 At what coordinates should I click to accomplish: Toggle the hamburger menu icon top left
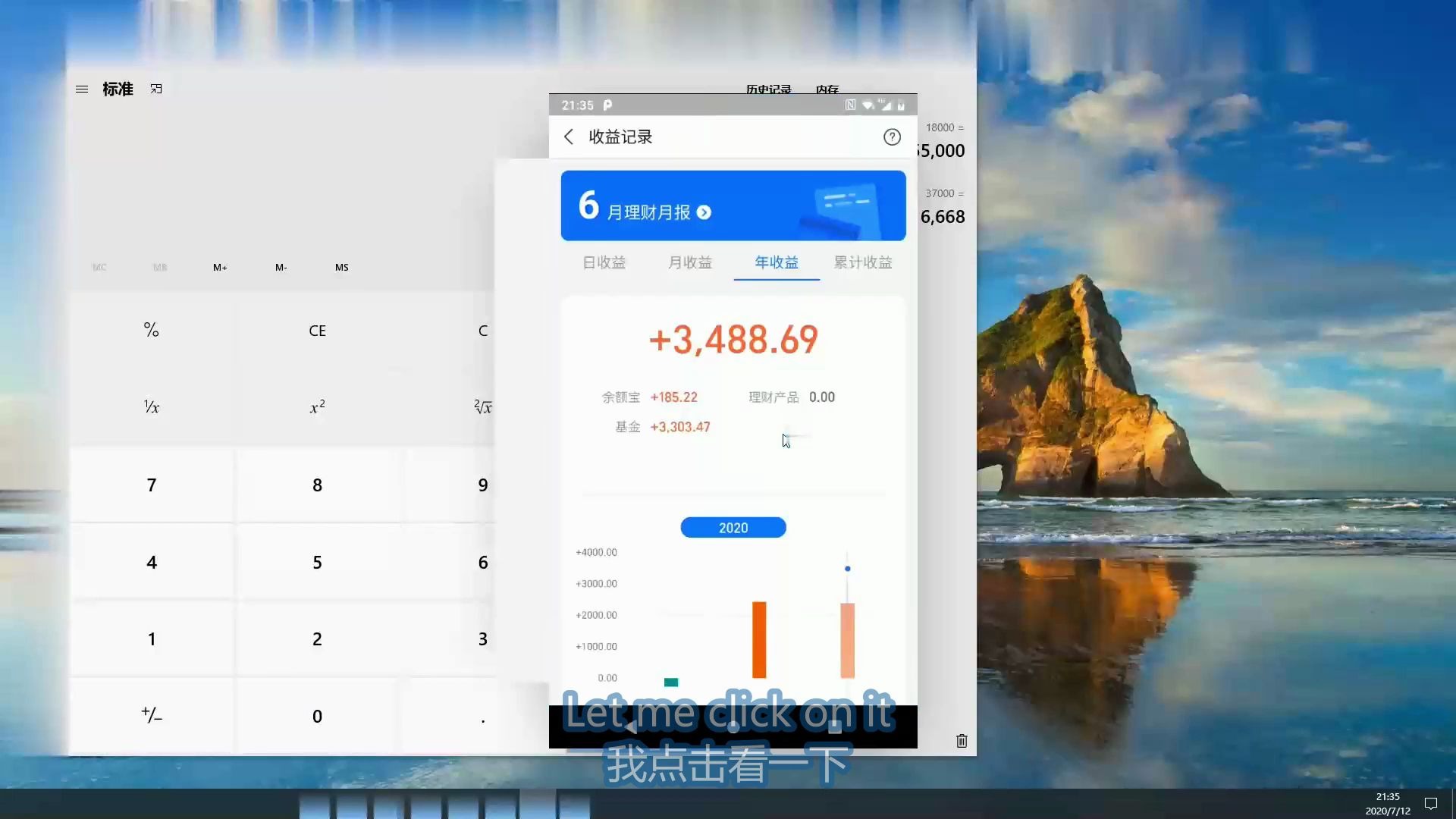coord(81,88)
